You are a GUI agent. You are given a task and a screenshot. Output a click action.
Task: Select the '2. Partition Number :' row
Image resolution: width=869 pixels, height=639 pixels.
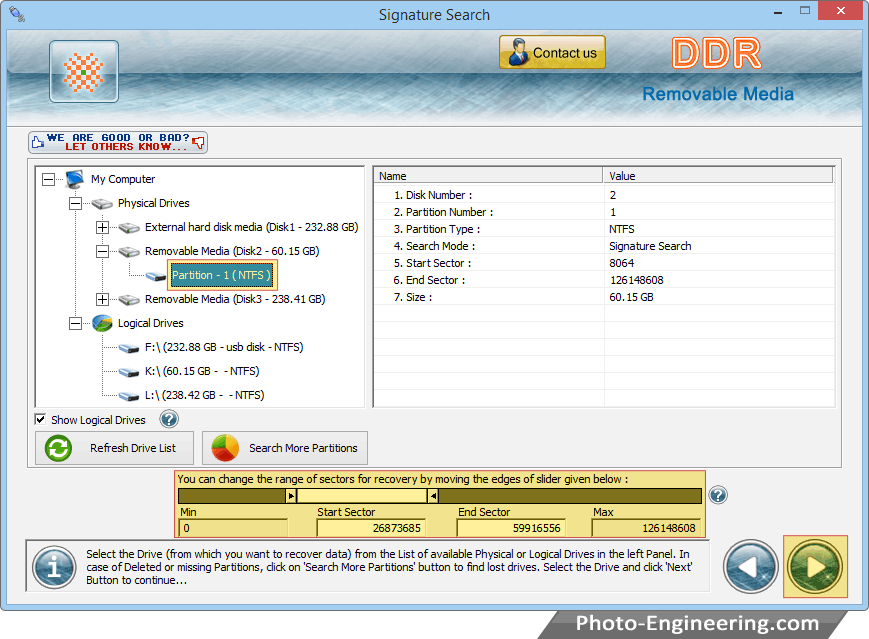604,212
